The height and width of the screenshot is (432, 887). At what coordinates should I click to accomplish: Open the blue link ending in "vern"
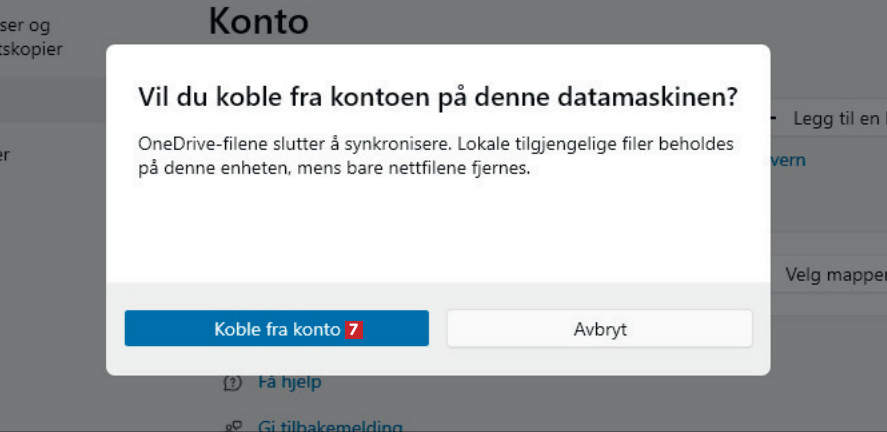788,160
